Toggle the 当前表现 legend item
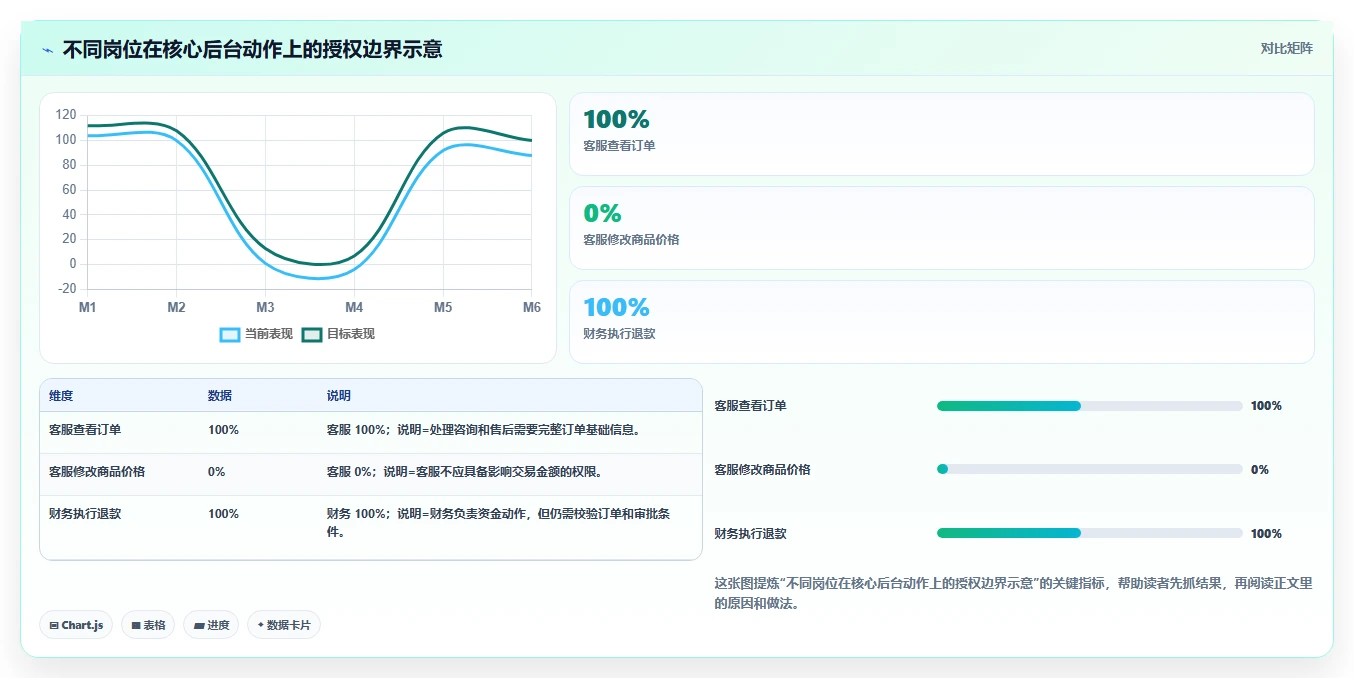The width and height of the screenshot is (1354, 678). click(257, 334)
